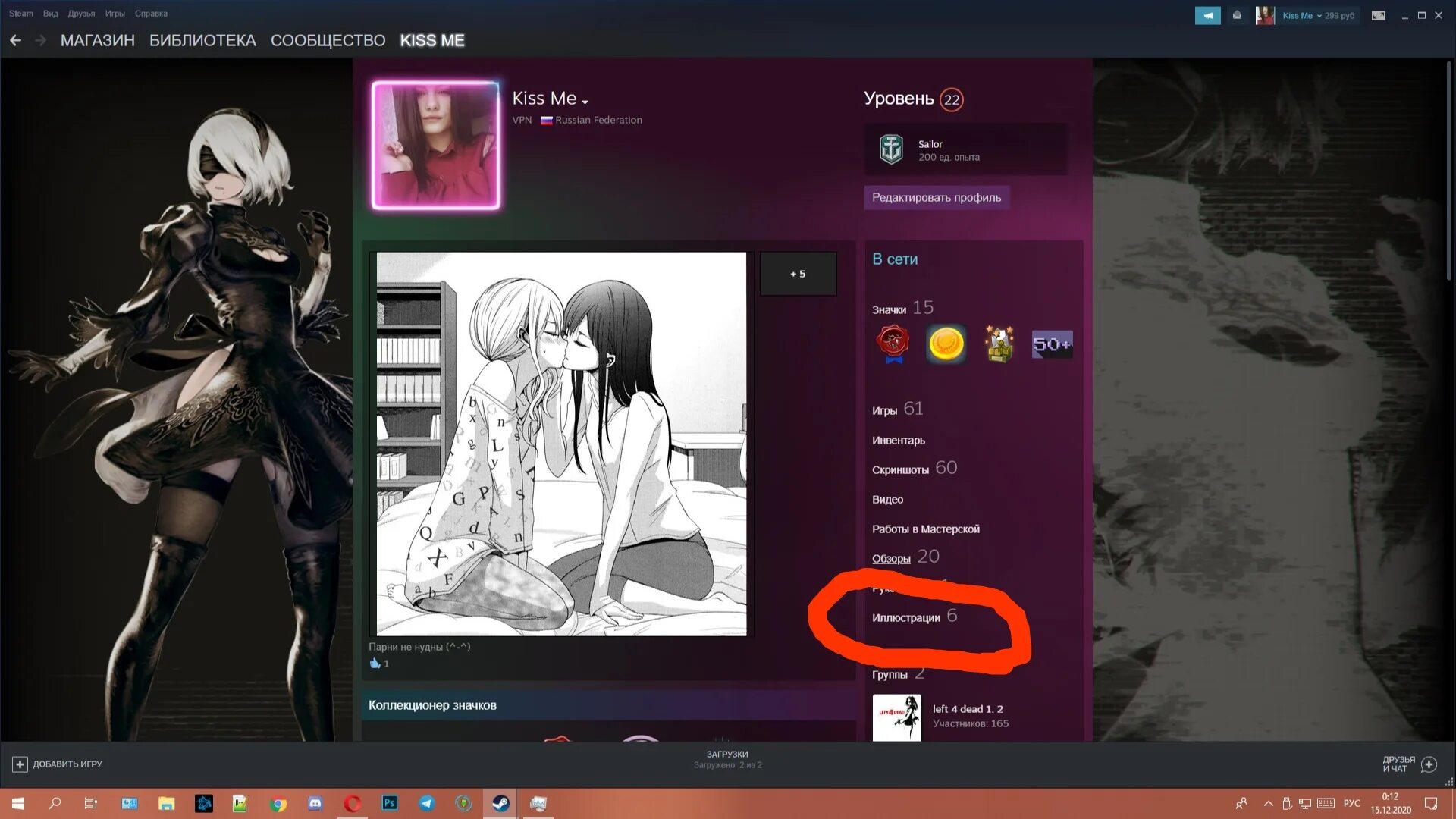
Task: Open the left 4 dead 1. 2 group
Action: (x=967, y=709)
